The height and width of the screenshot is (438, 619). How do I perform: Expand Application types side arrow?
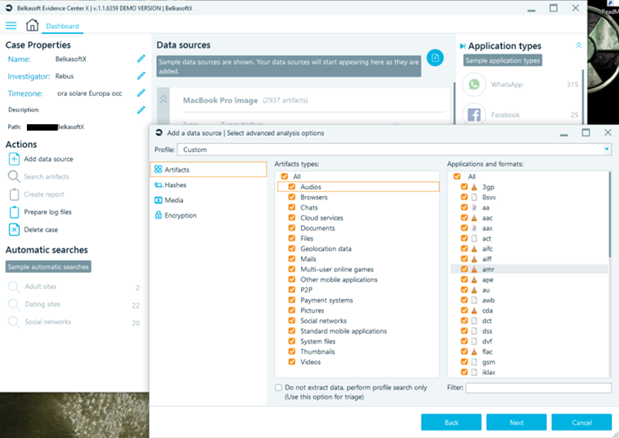(x=462, y=46)
